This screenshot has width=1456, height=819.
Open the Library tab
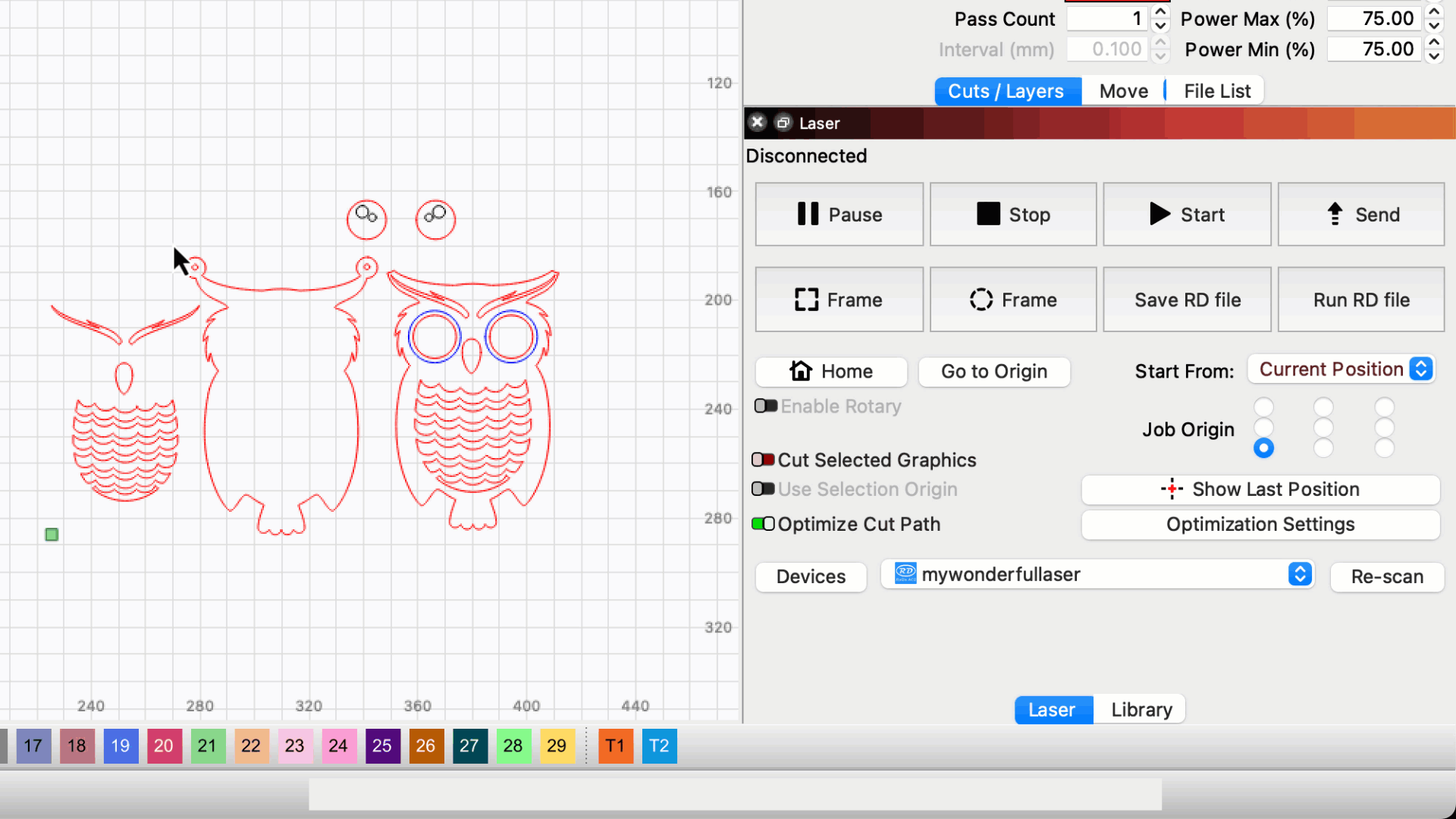pyautogui.click(x=1141, y=710)
